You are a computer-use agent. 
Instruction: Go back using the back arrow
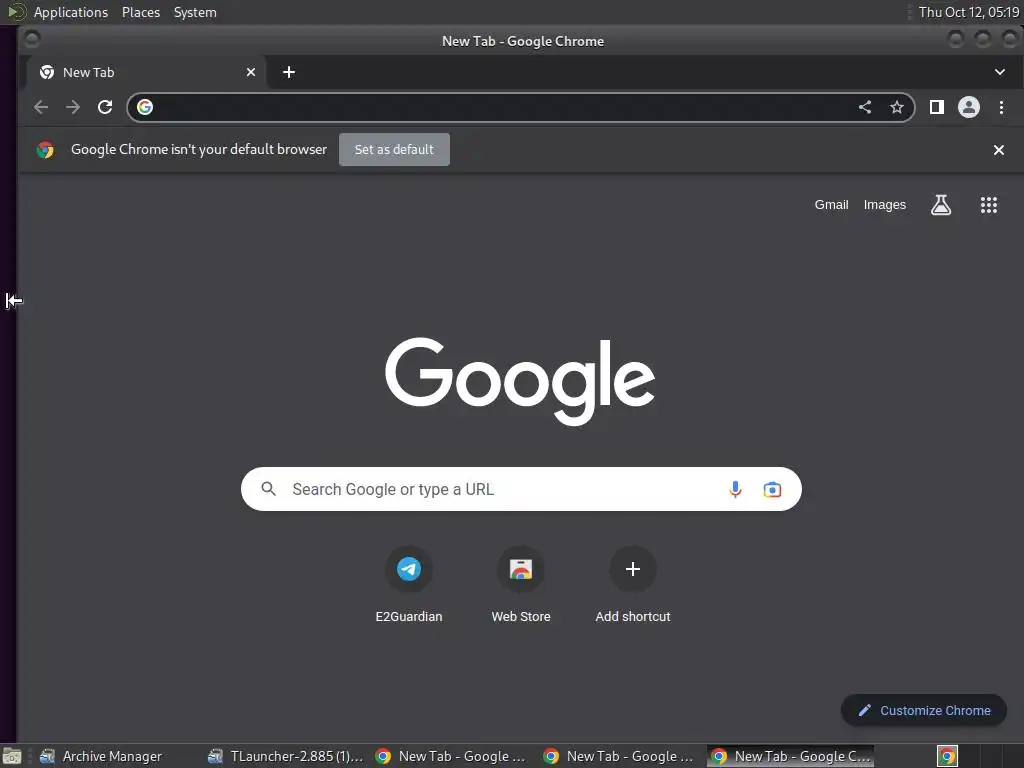click(x=40, y=107)
